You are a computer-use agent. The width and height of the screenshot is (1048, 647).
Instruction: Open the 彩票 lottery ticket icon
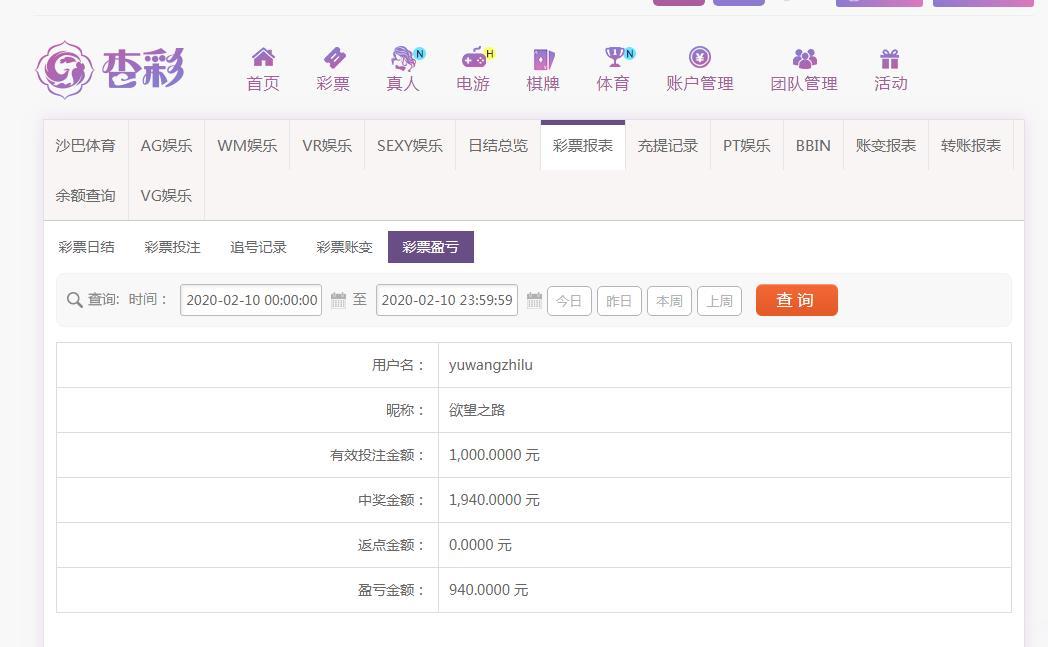point(334,57)
